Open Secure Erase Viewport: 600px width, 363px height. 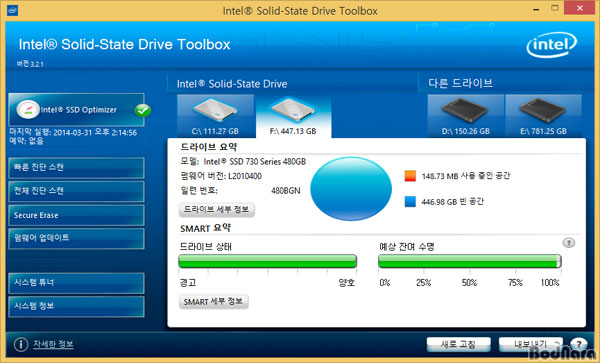pos(76,215)
